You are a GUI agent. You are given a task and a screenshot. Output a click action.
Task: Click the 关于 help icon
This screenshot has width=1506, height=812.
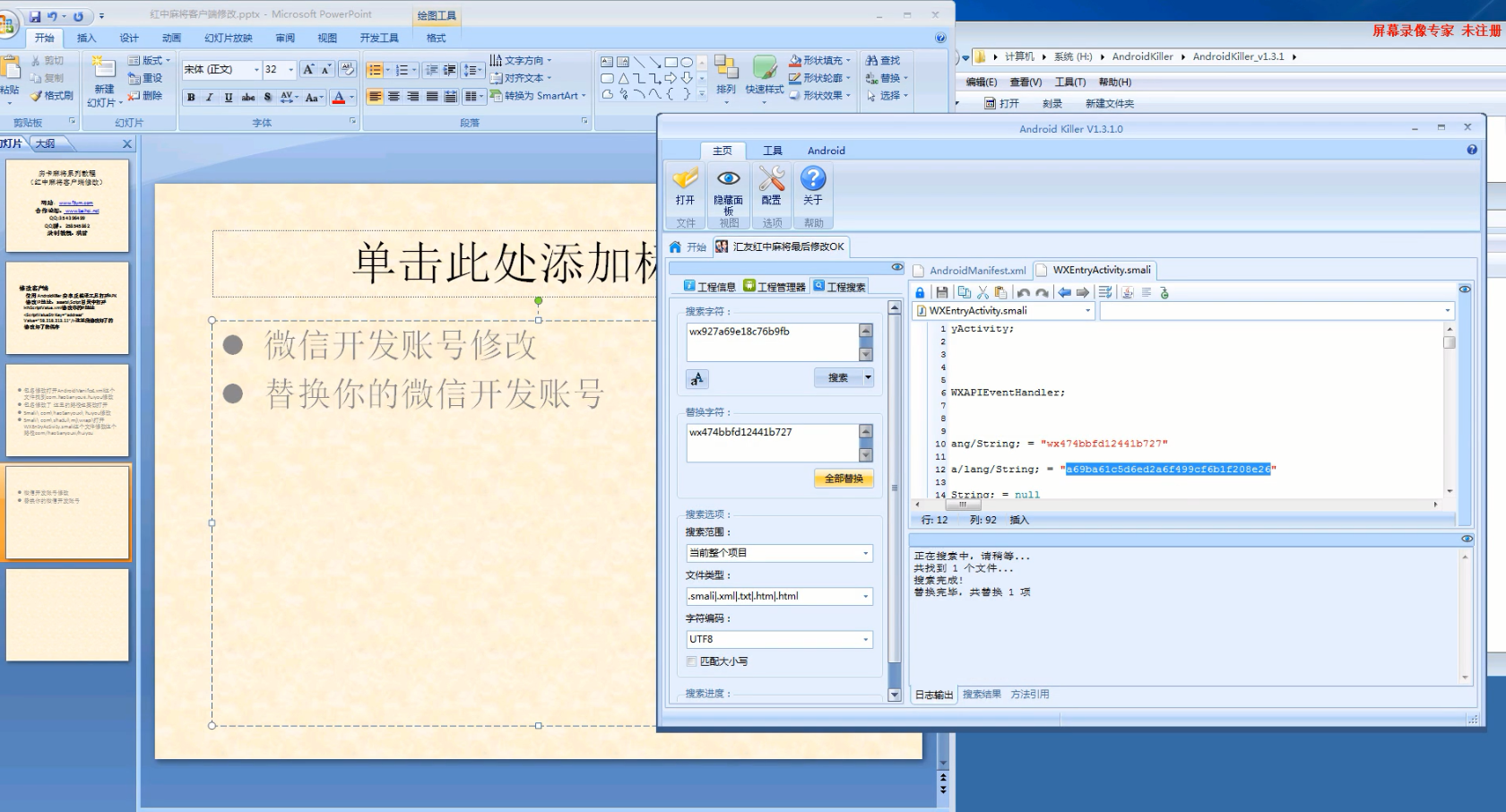pyautogui.click(x=813, y=186)
